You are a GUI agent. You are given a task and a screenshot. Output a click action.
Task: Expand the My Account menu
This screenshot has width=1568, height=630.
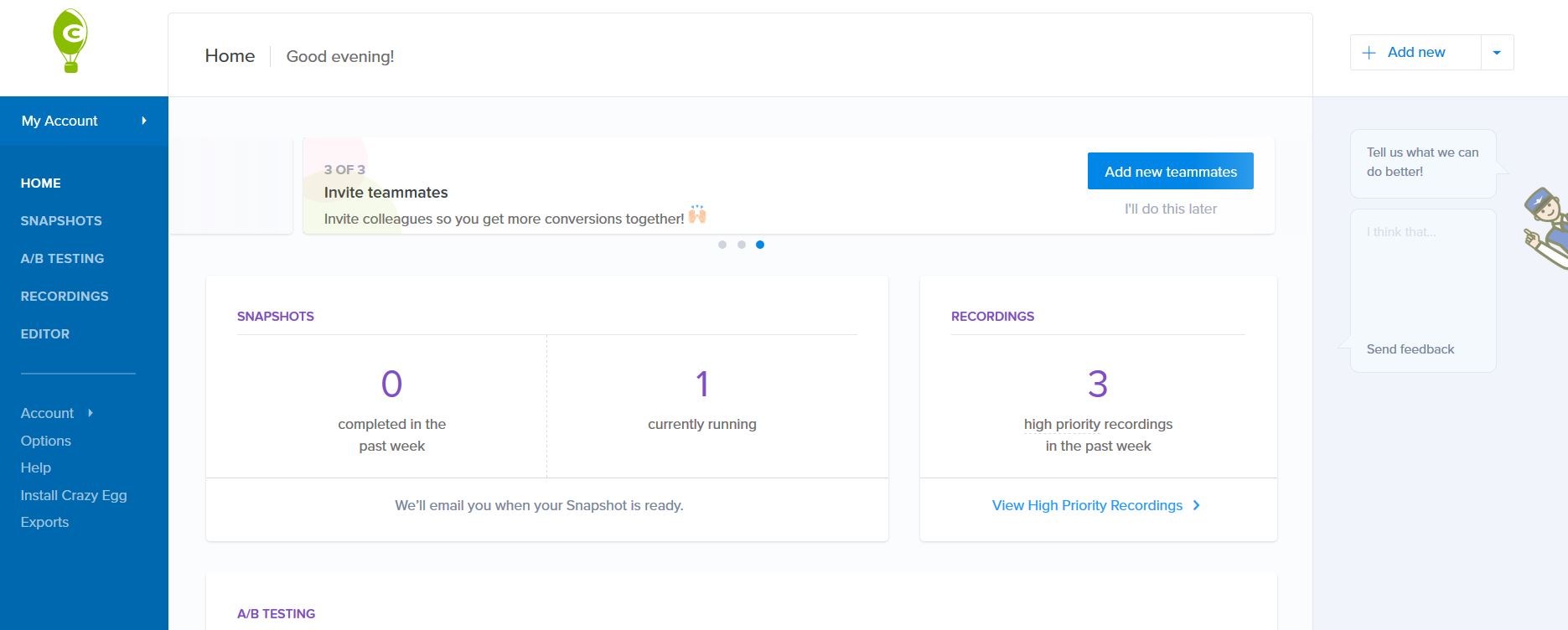click(x=84, y=121)
